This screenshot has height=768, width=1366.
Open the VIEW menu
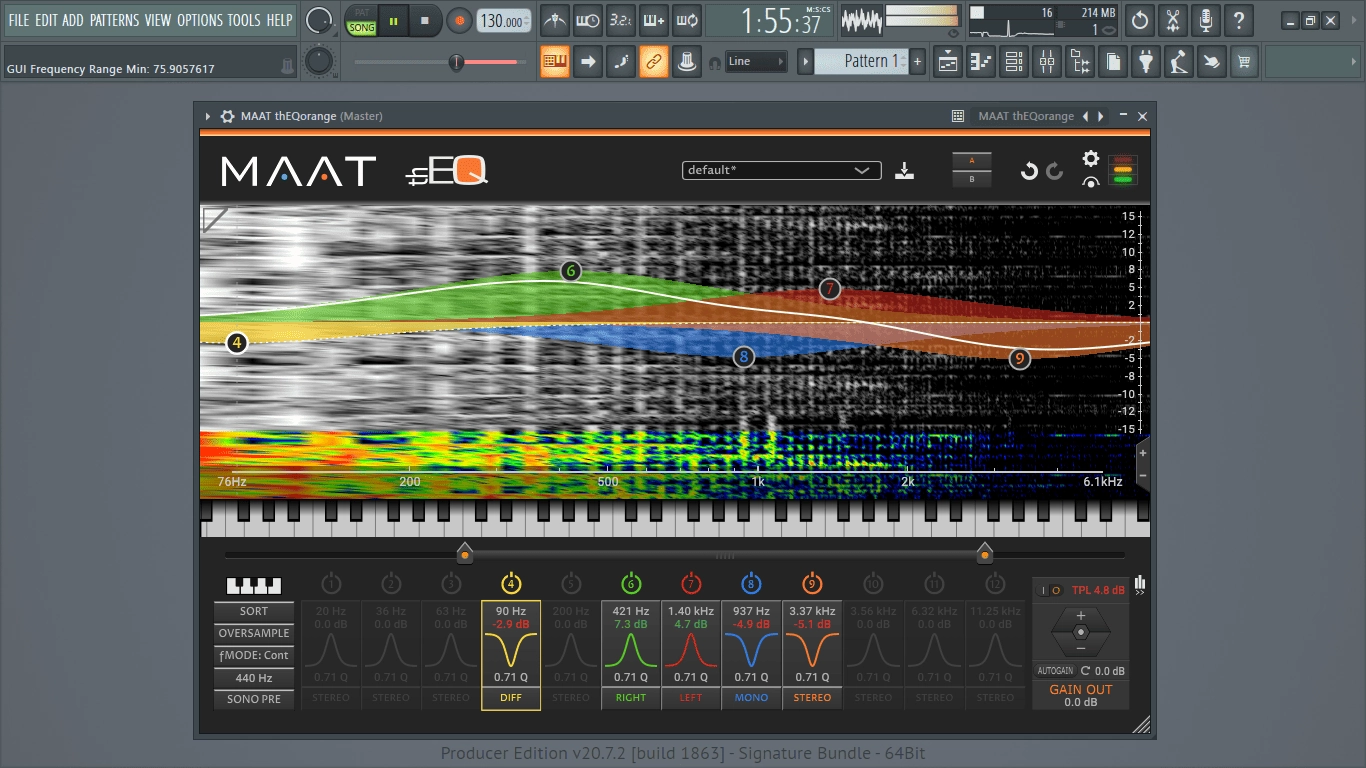158,20
